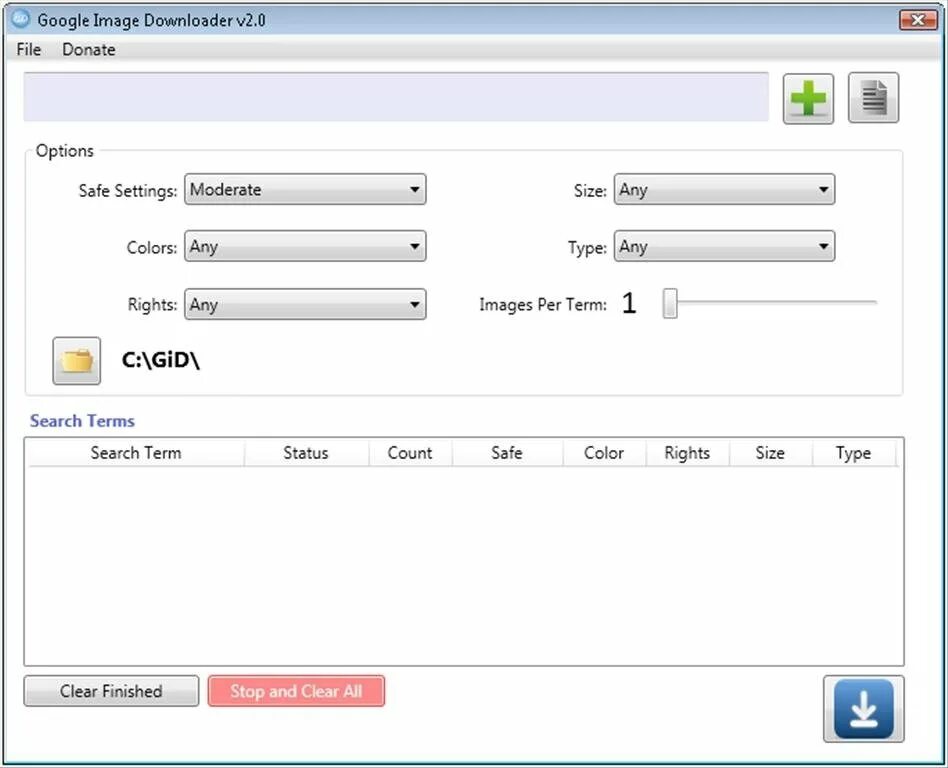This screenshot has width=948, height=768.
Task: Click the green plus add-term icon
Action: coord(808,99)
